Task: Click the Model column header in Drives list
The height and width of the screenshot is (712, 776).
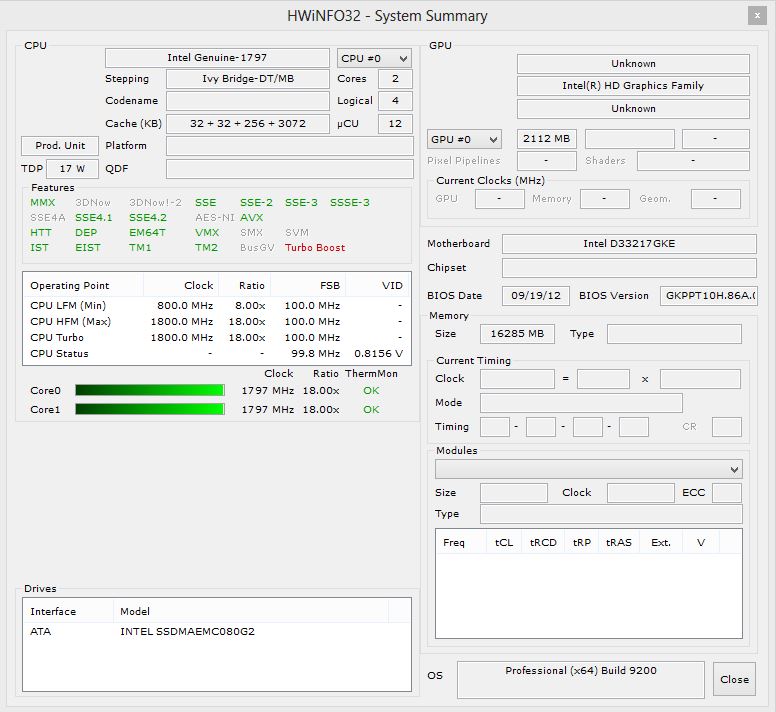Action: point(135,611)
